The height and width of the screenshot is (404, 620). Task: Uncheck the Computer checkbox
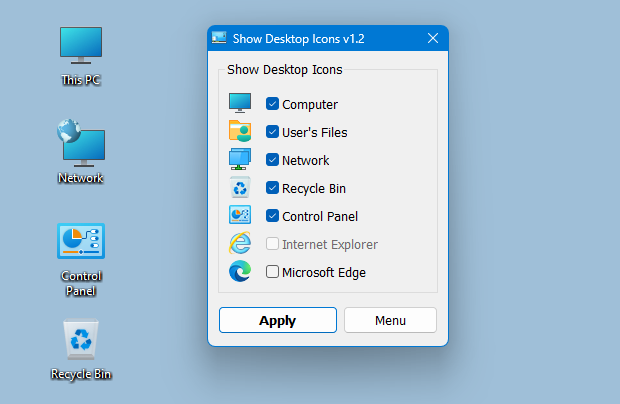tap(272, 104)
